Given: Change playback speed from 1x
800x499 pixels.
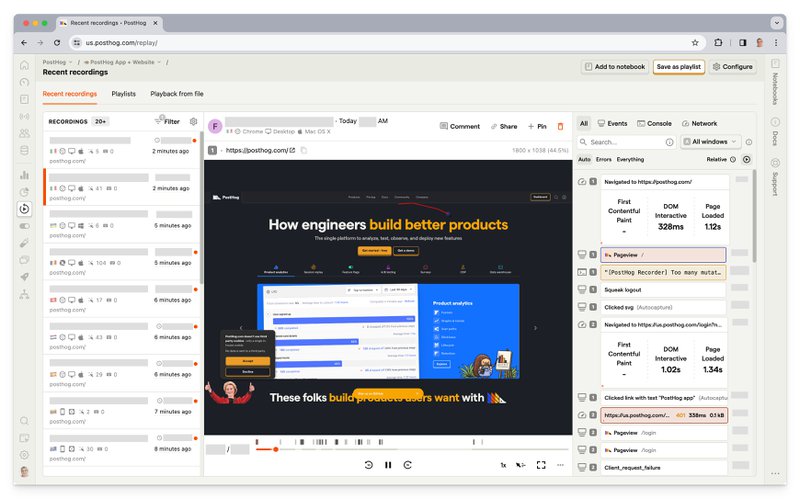Looking at the screenshot, I should [x=503, y=465].
